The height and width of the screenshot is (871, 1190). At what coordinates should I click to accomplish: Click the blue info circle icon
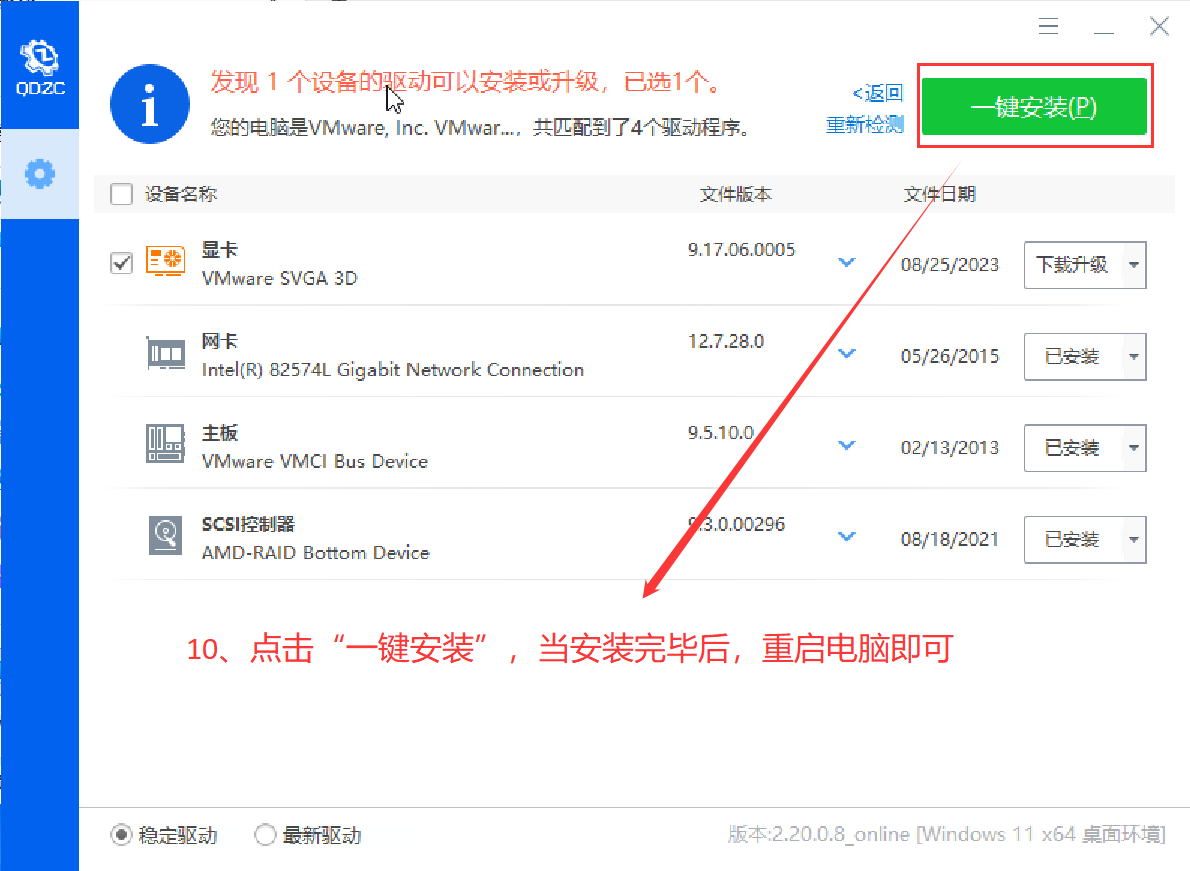click(x=150, y=104)
